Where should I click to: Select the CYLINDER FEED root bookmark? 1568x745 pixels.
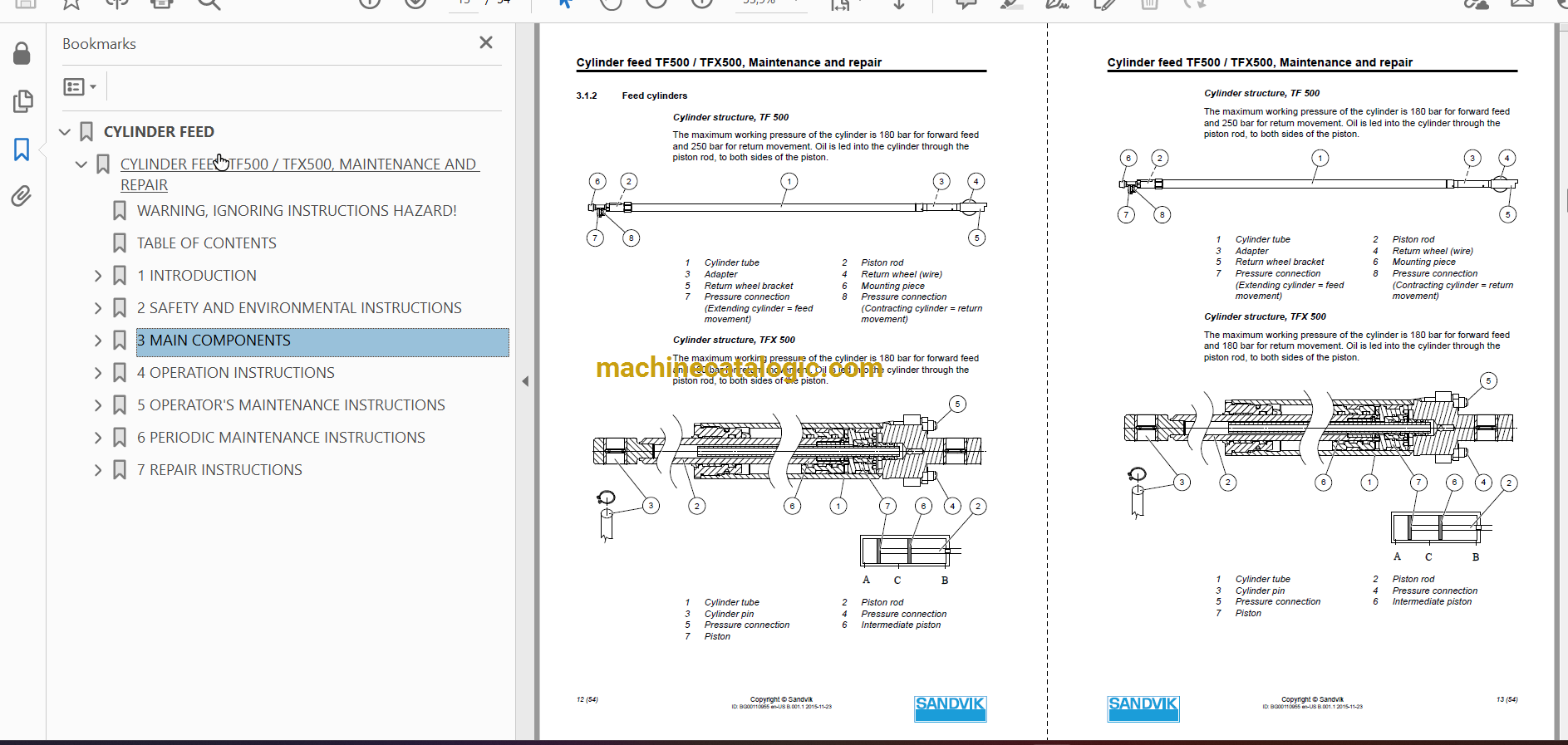tap(159, 132)
